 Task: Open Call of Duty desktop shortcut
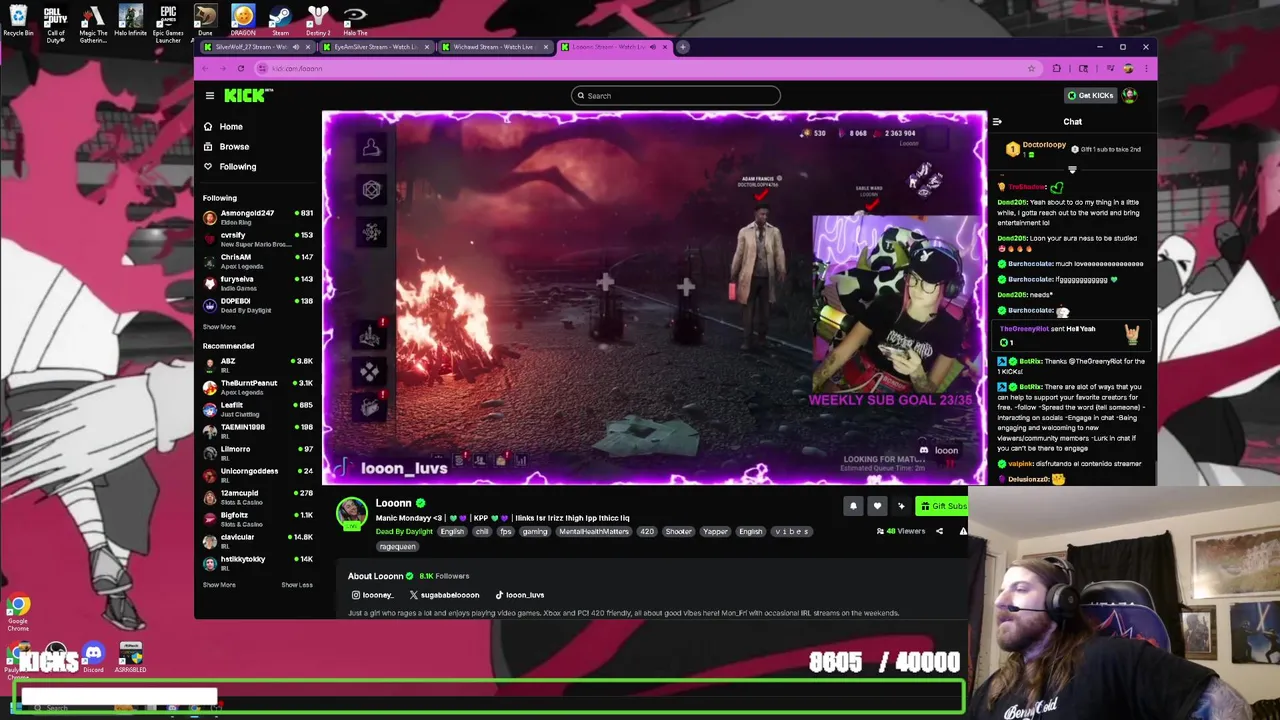[x=56, y=23]
